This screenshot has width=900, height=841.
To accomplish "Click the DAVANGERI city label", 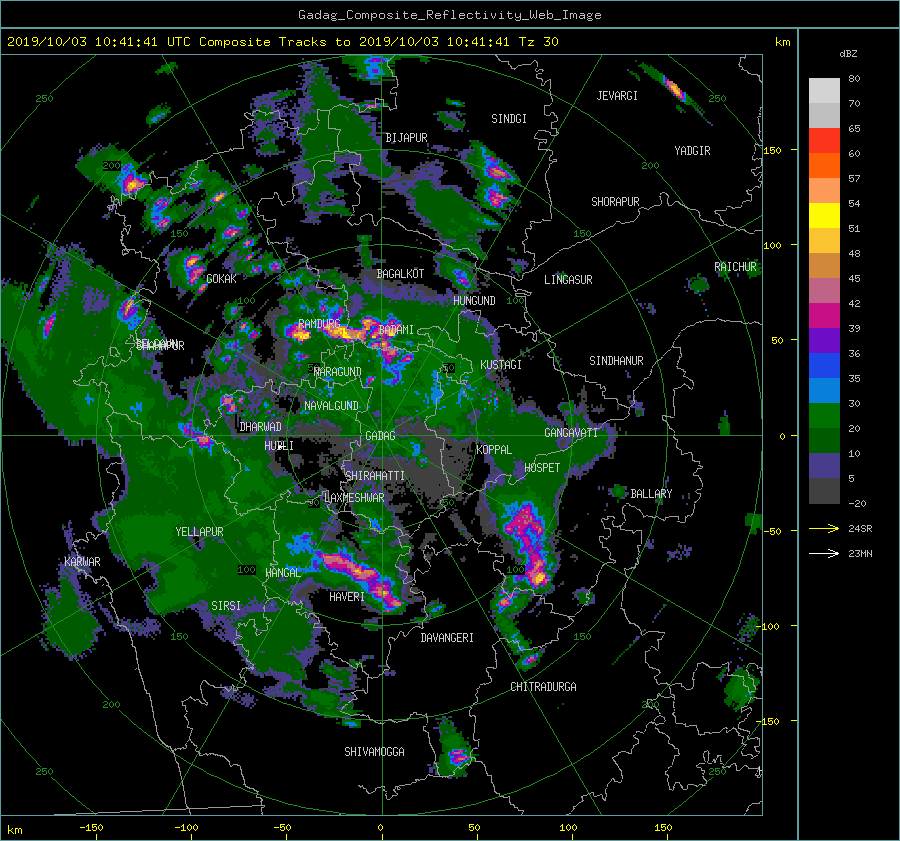I will [447, 638].
